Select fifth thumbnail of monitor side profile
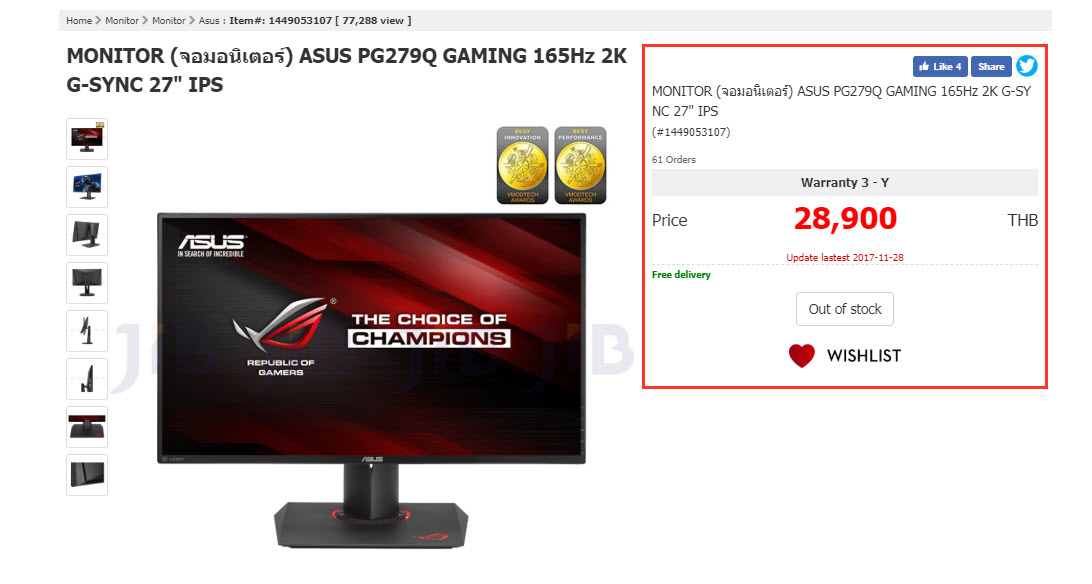1092x584 pixels. pyautogui.click(x=87, y=331)
